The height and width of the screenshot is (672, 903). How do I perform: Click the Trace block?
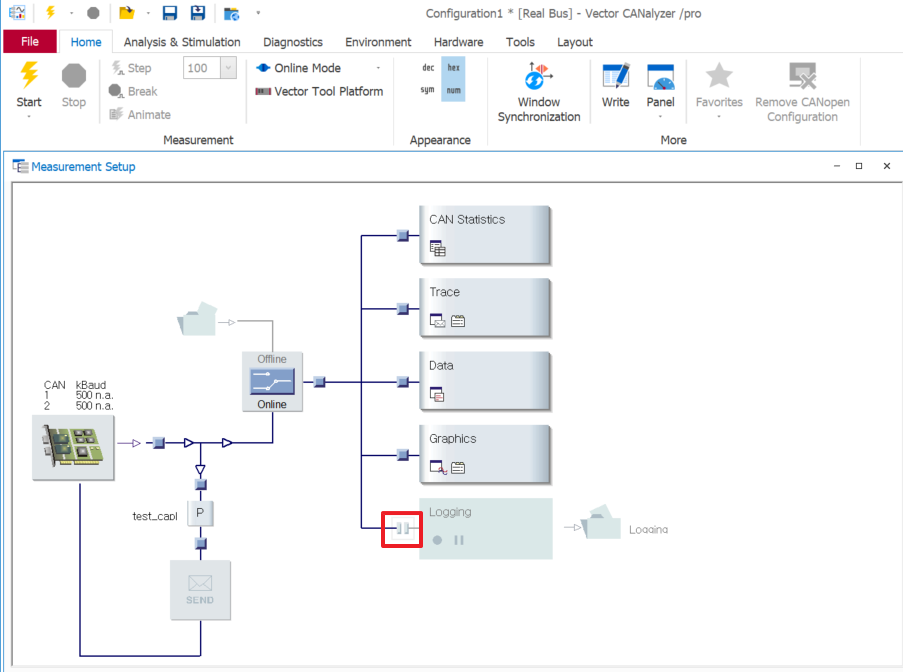point(485,308)
